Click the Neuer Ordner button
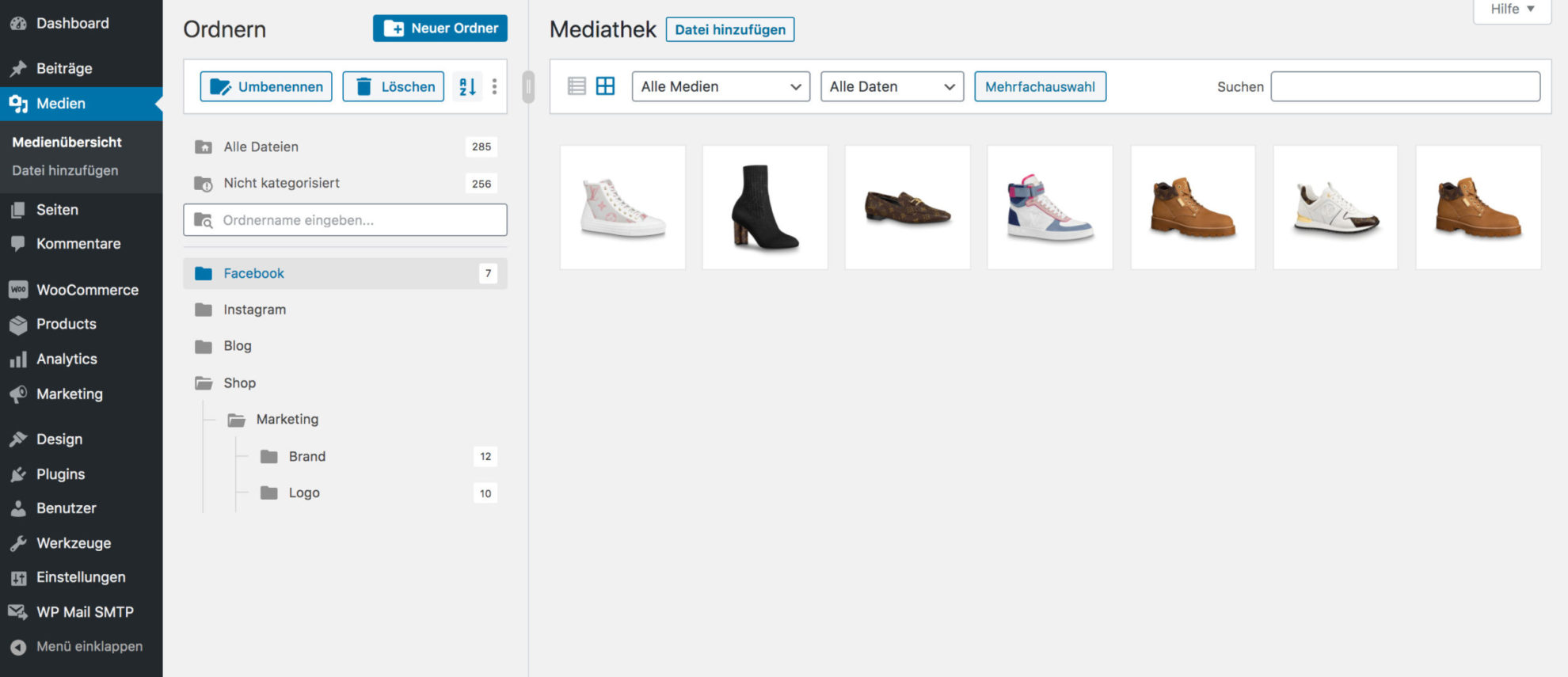 point(440,29)
